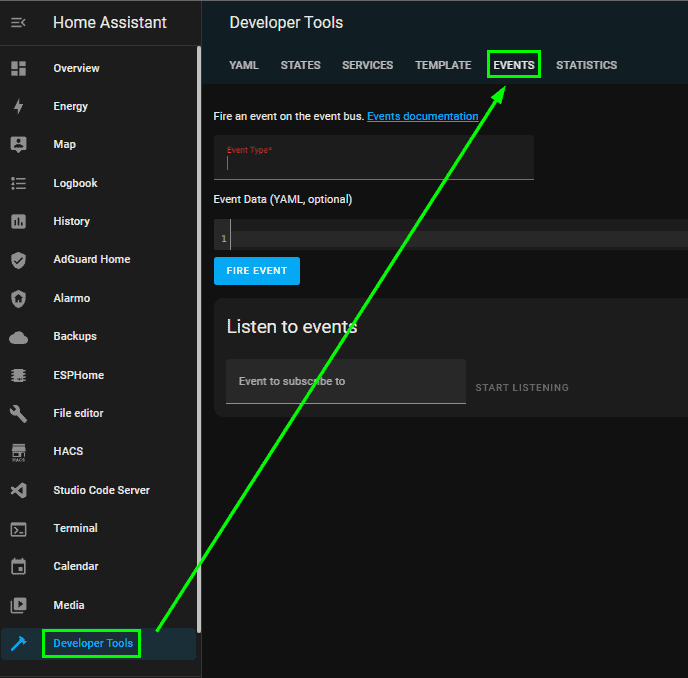This screenshot has width=688, height=678.
Task: Click the Terminal console icon
Action: coord(18,529)
